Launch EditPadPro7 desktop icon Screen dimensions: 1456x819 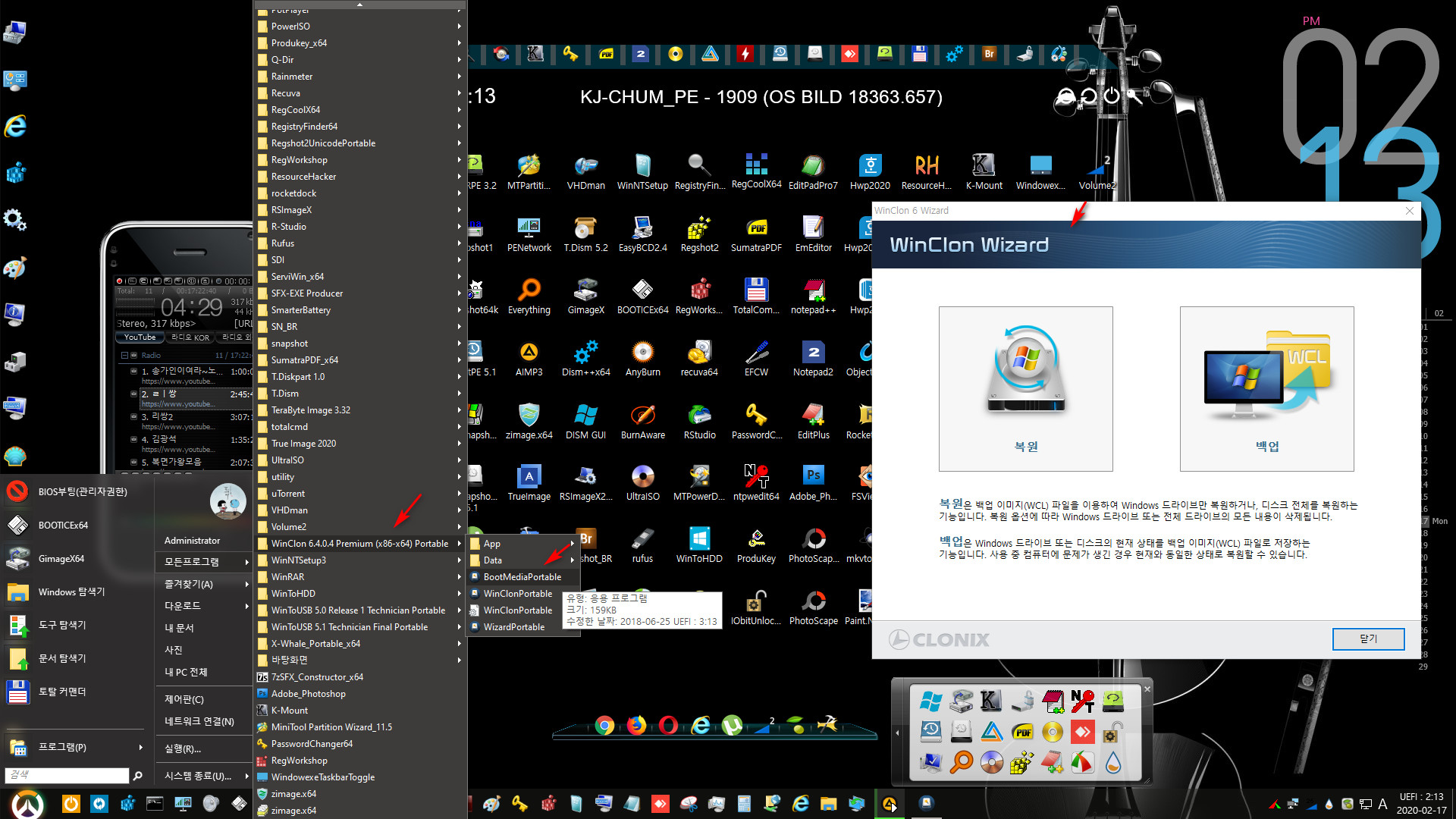click(x=813, y=172)
